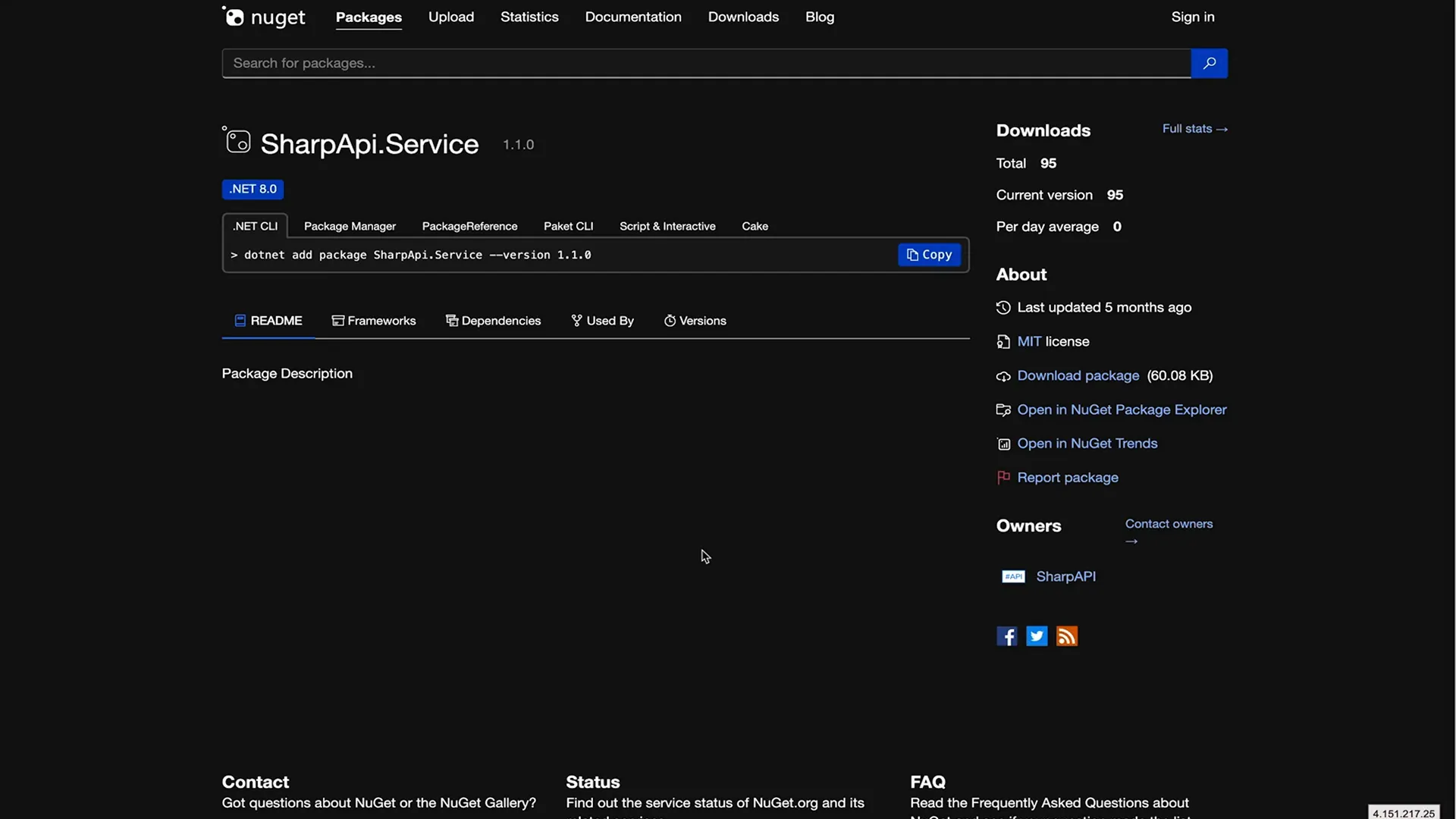Click the Twitter share icon
Screen dimensions: 1456x819
click(1037, 636)
